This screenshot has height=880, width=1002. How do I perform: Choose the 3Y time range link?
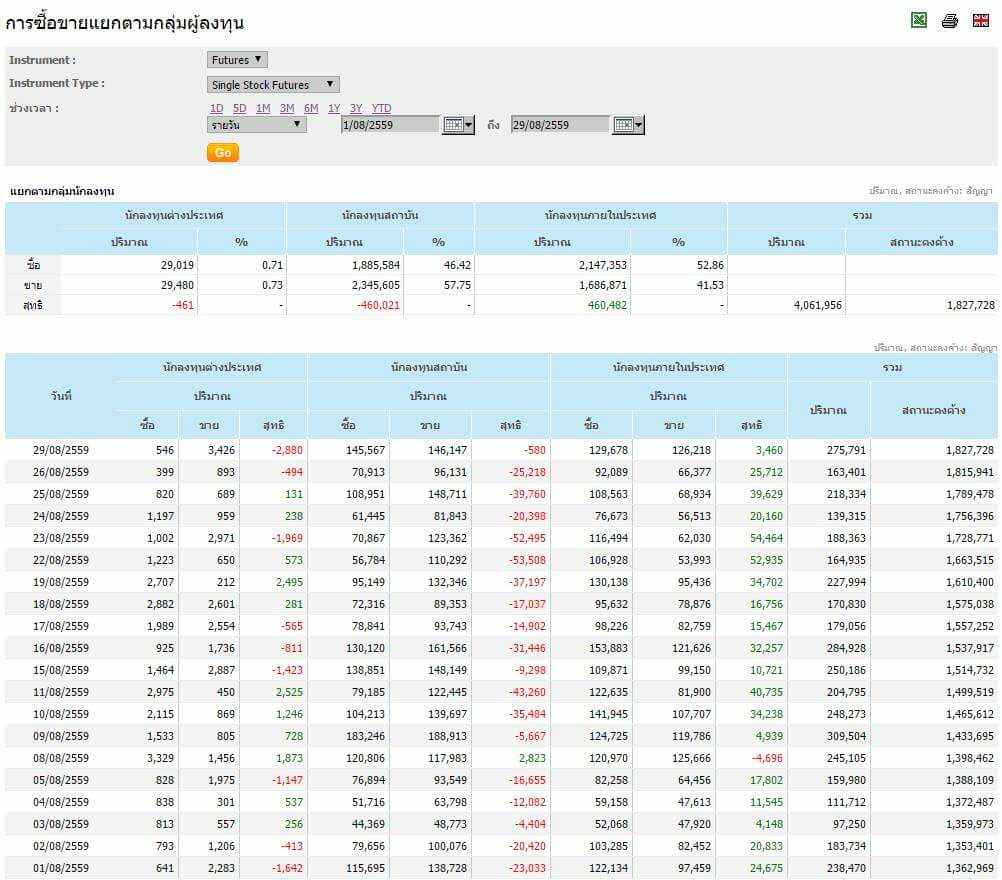point(356,108)
